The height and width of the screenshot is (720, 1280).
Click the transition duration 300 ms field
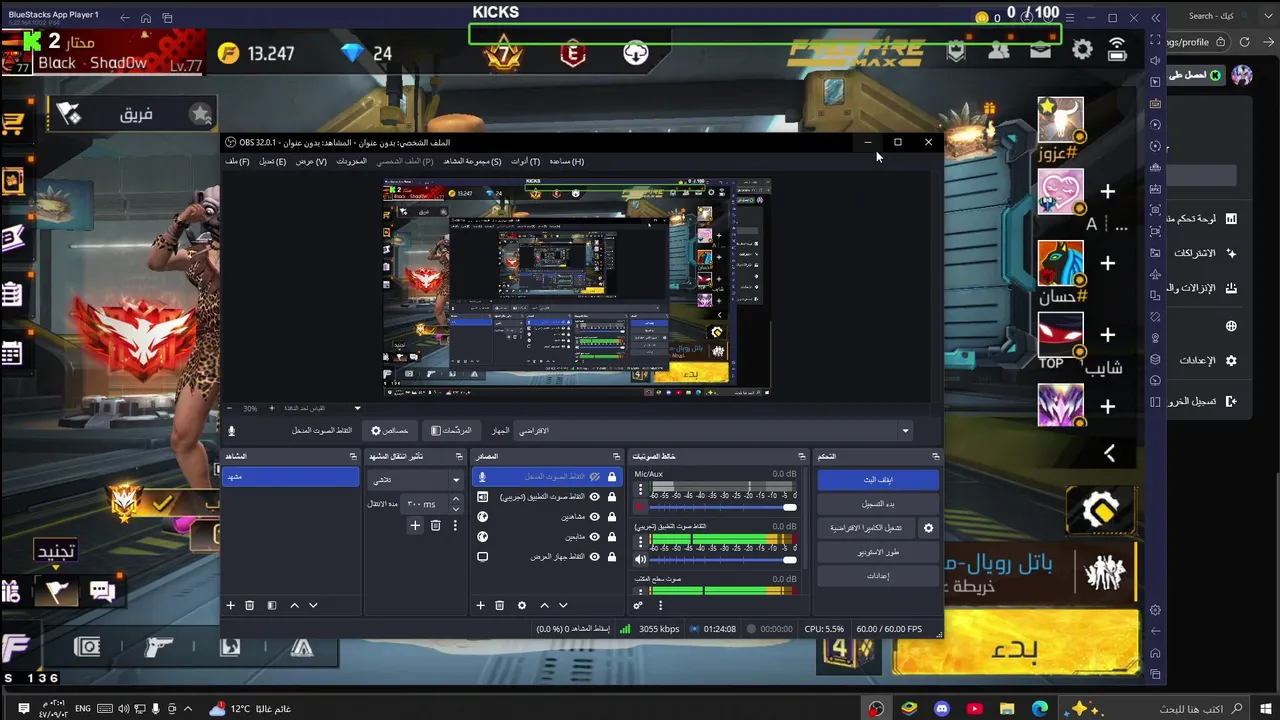(x=422, y=504)
